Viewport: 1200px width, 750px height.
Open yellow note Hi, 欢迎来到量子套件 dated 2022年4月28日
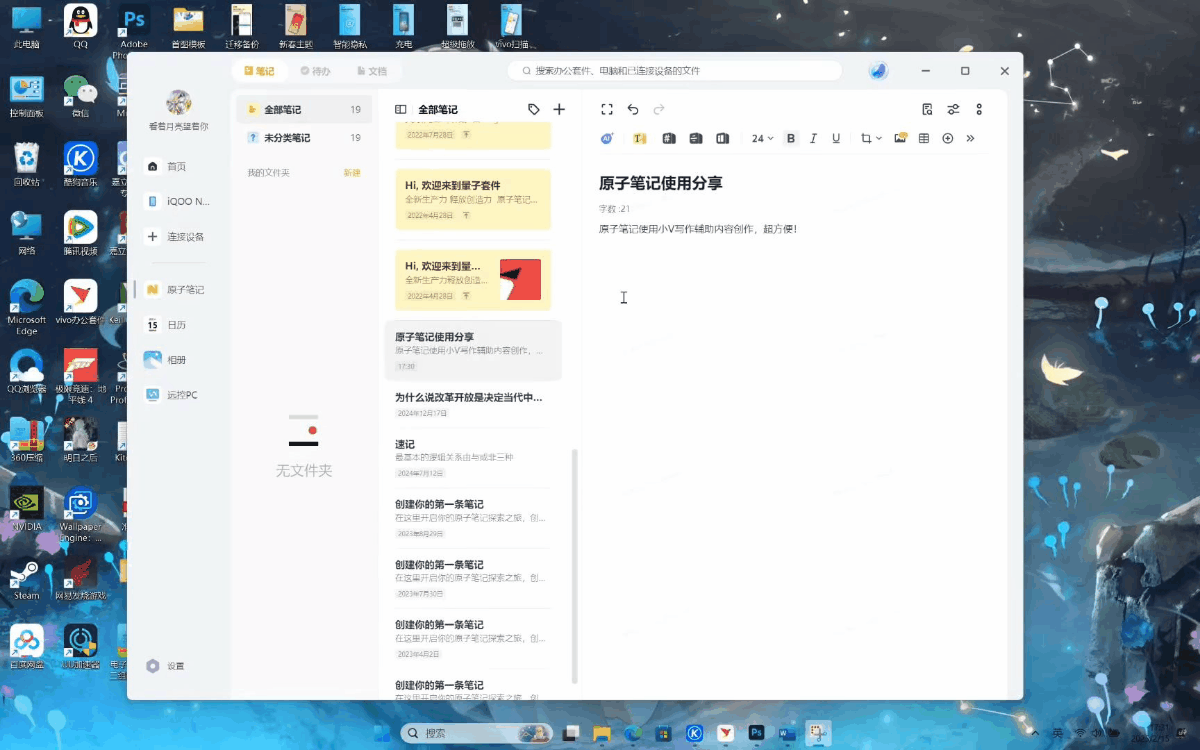click(473, 198)
